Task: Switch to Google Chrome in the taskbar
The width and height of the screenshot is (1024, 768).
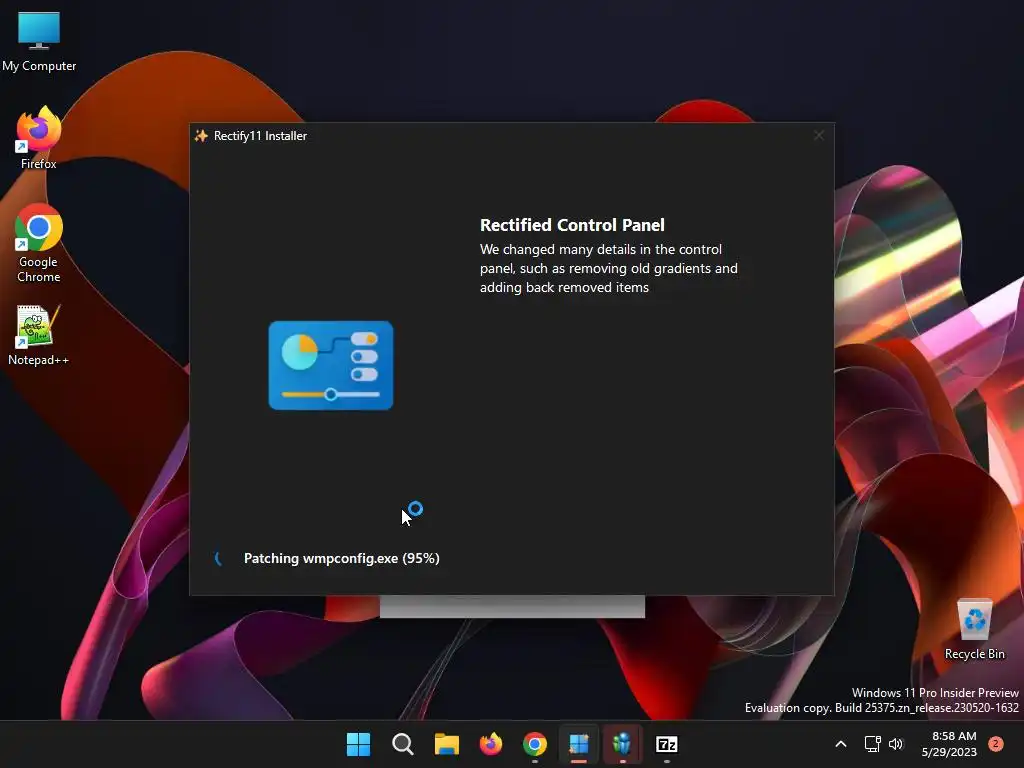Action: (x=534, y=744)
